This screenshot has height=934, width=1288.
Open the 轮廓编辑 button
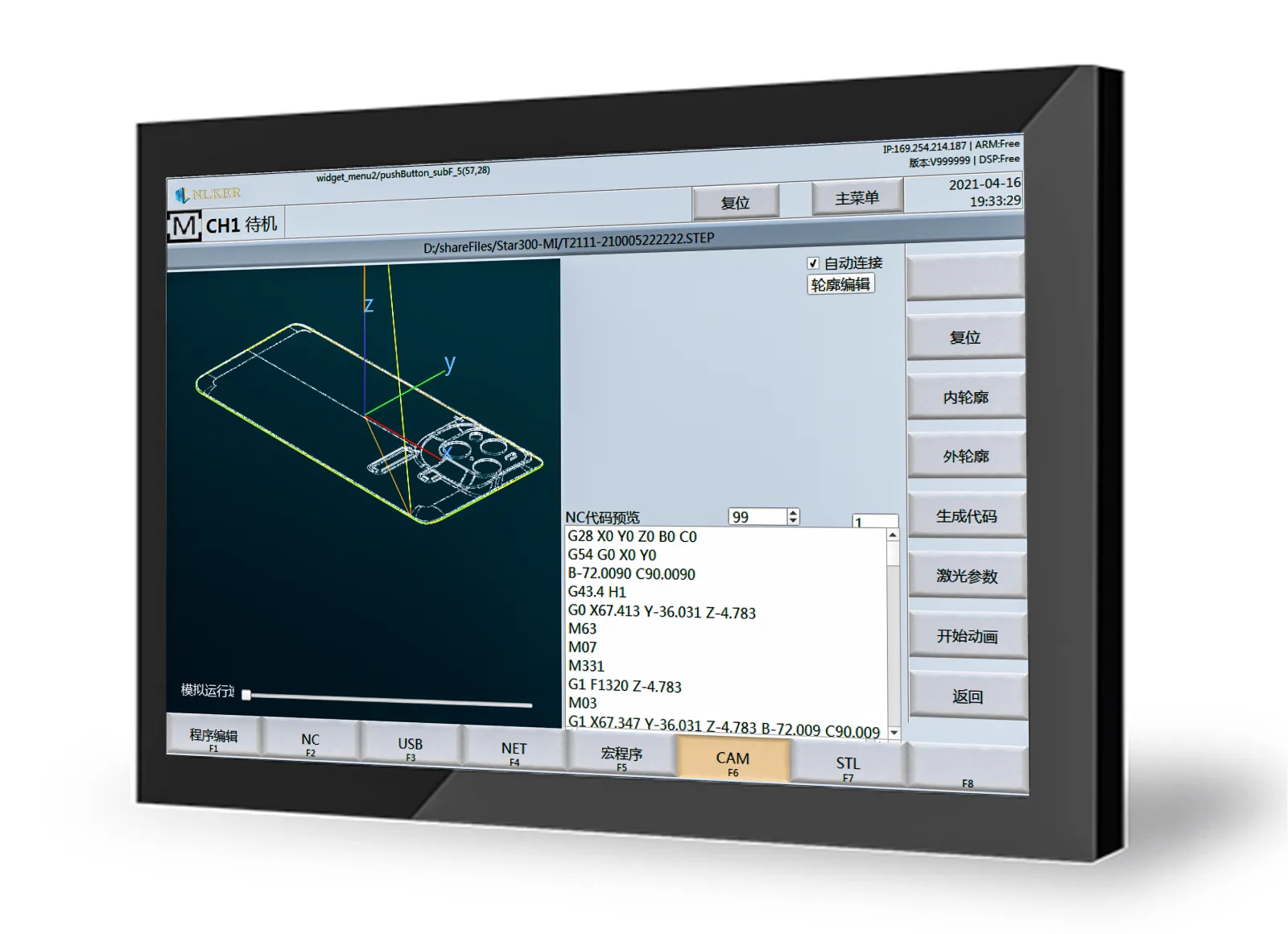[x=840, y=284]
